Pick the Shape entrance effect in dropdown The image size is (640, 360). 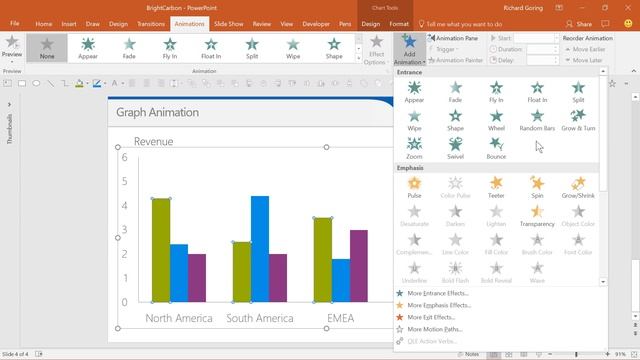coord(455,120)
